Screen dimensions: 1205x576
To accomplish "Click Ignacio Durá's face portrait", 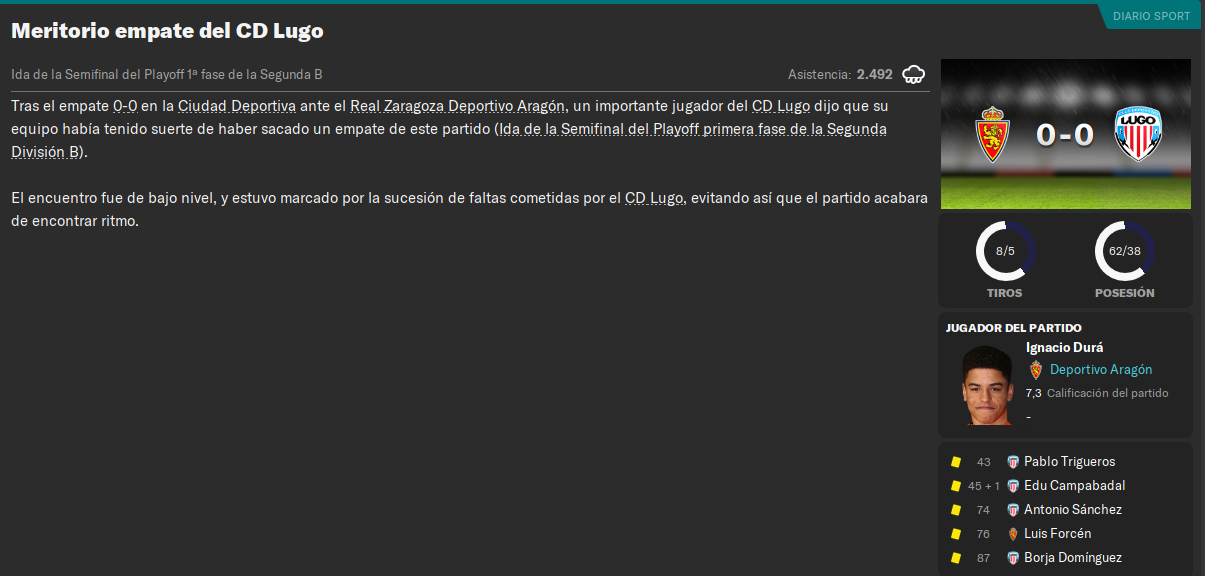I will 987,385.
